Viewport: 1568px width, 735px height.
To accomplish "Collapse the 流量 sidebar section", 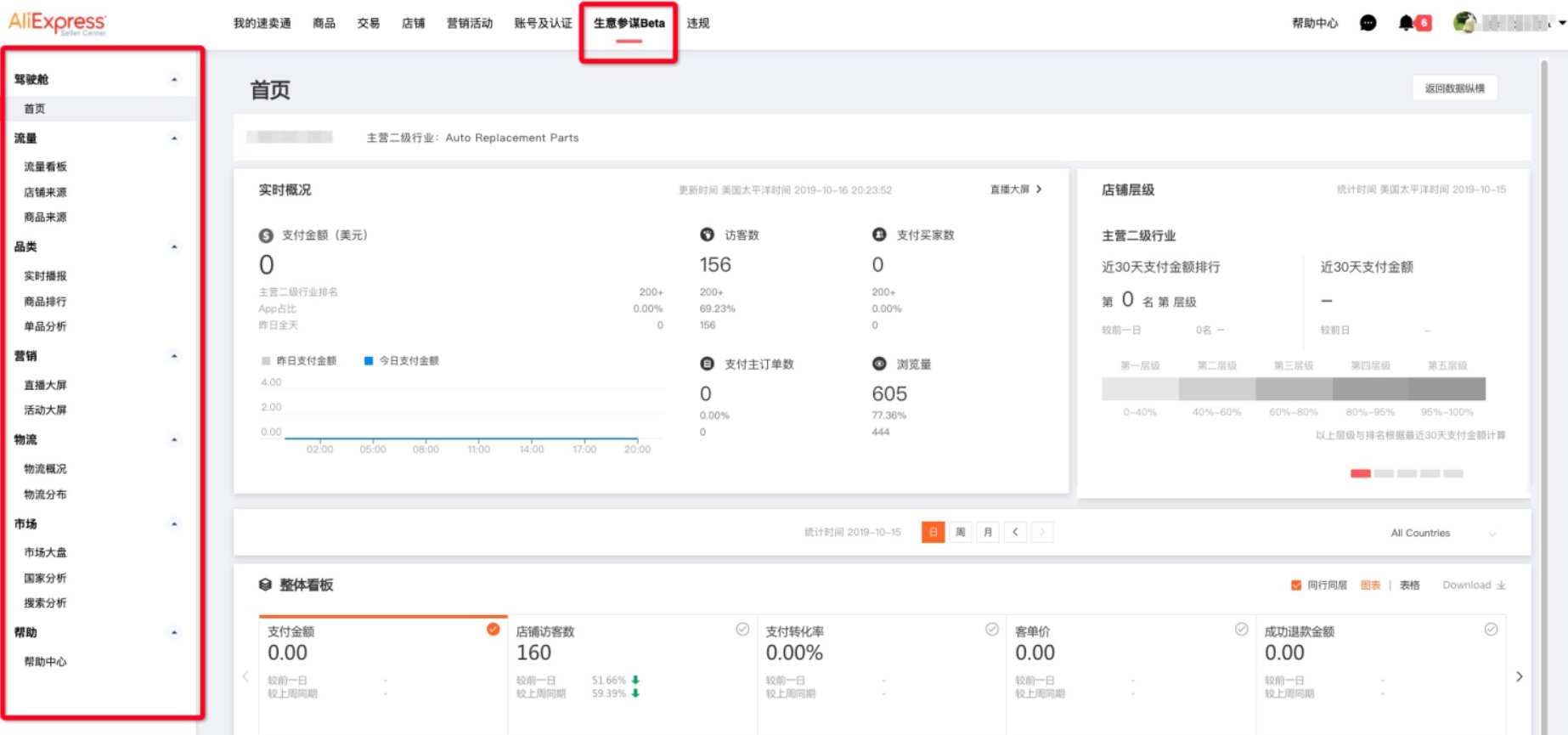I will [x=174, y=138].
